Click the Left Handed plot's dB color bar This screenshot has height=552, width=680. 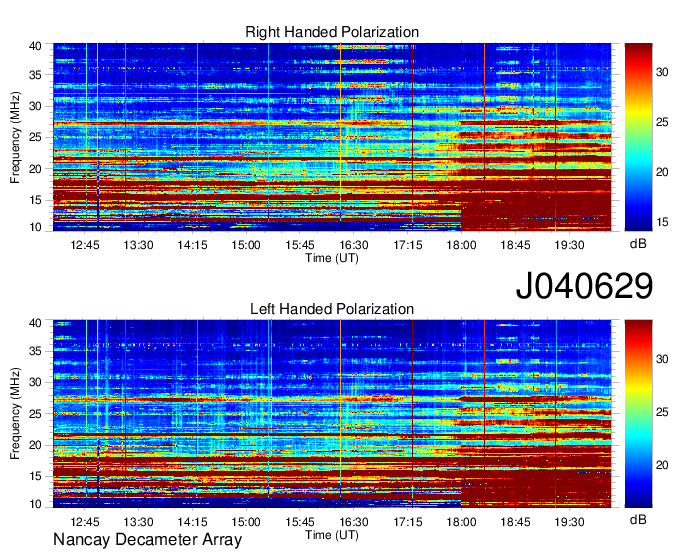point(638,414)
